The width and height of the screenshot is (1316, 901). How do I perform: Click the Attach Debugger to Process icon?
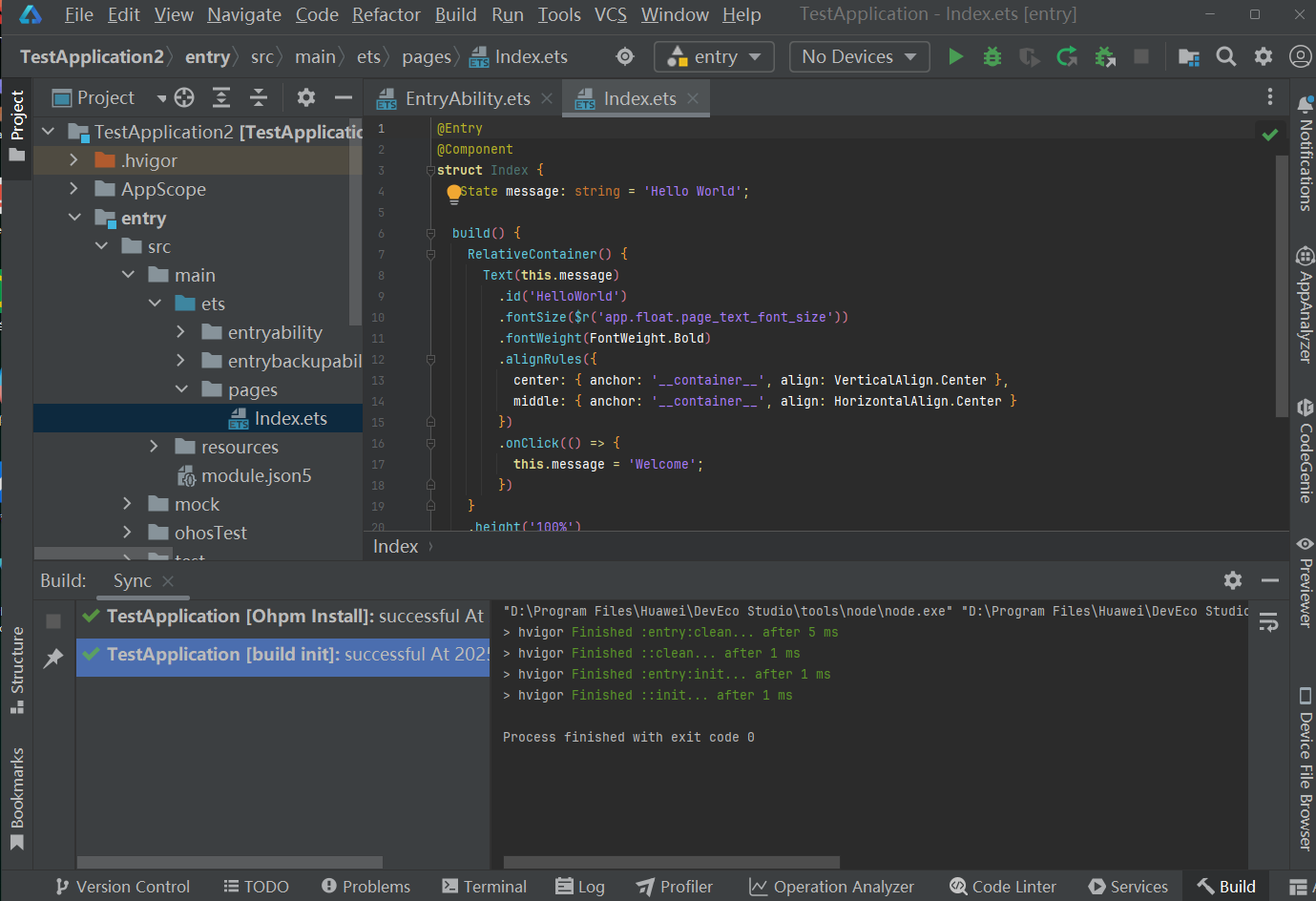[1105, 56]
